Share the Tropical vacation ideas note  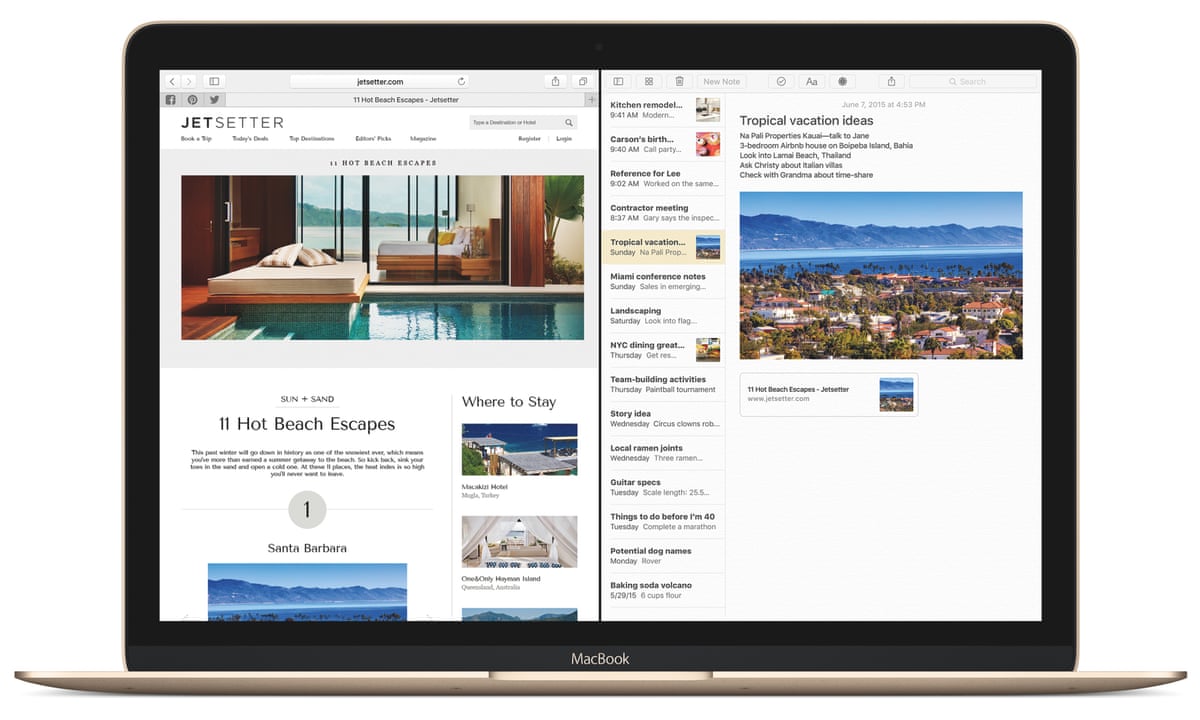pyautogui.click(x=891, y=81)
